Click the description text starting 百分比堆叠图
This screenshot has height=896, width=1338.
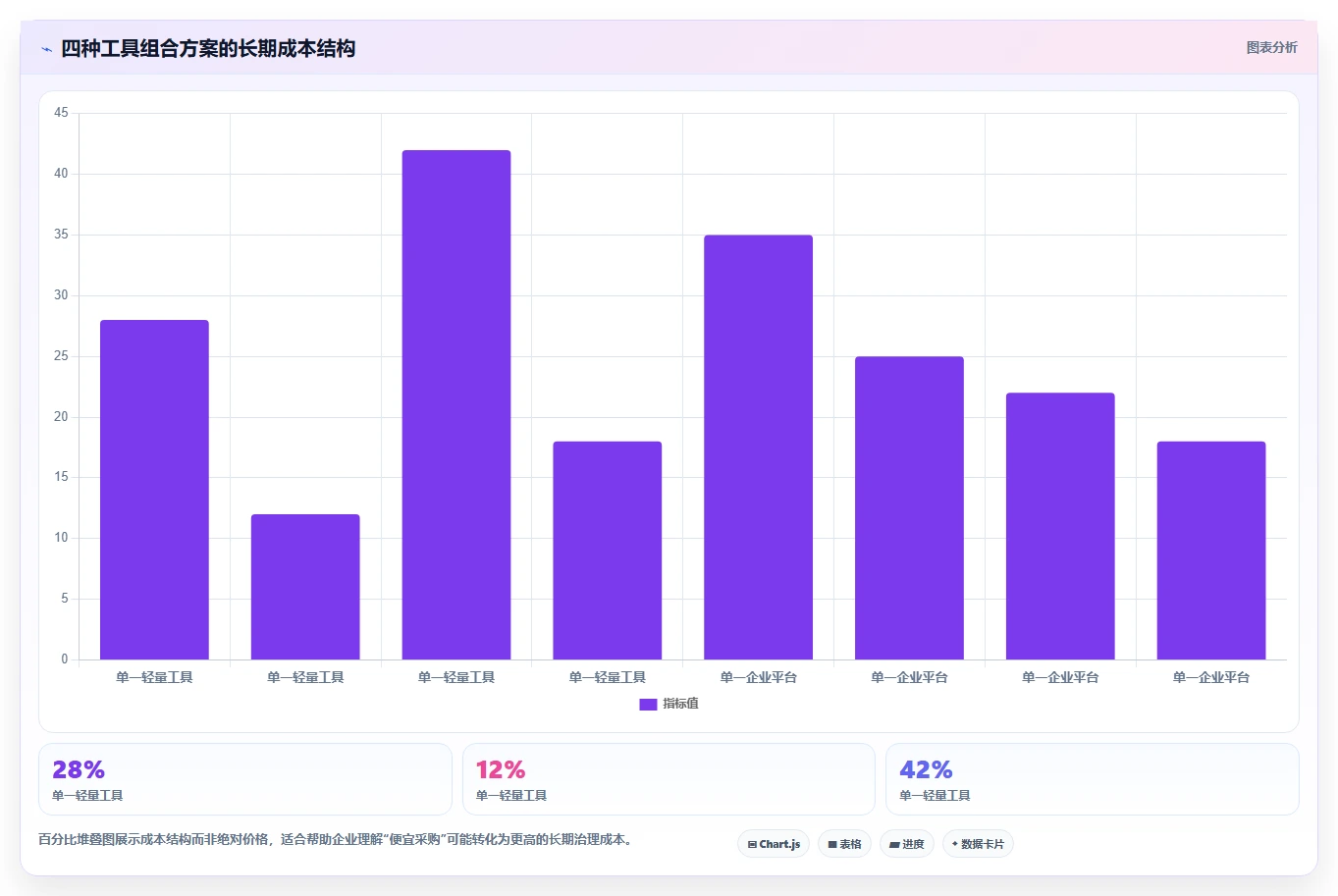pyautogui.click(x=338, y=839)
